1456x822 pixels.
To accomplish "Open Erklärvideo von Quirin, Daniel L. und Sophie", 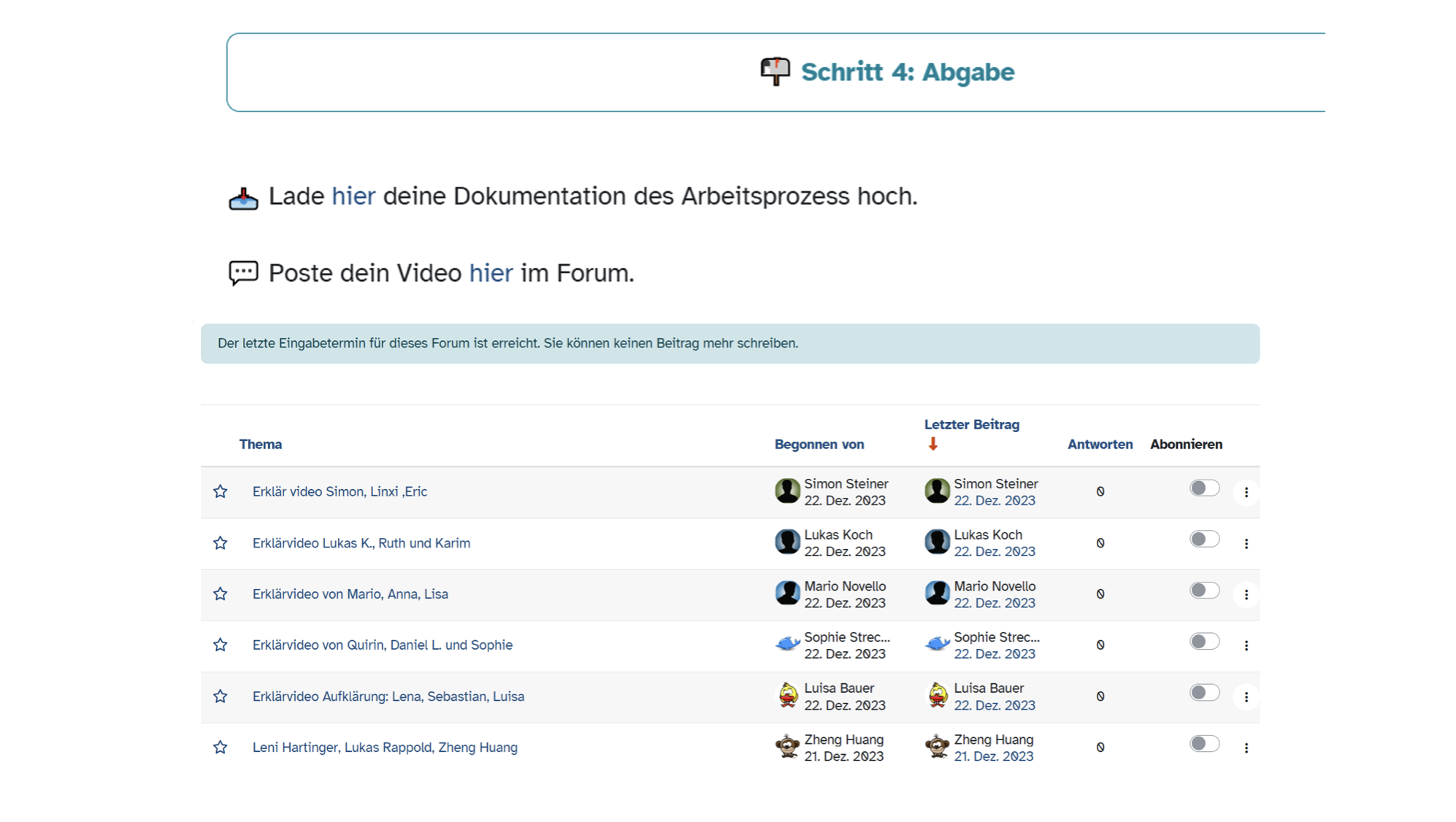I will (x=382, y=645).
